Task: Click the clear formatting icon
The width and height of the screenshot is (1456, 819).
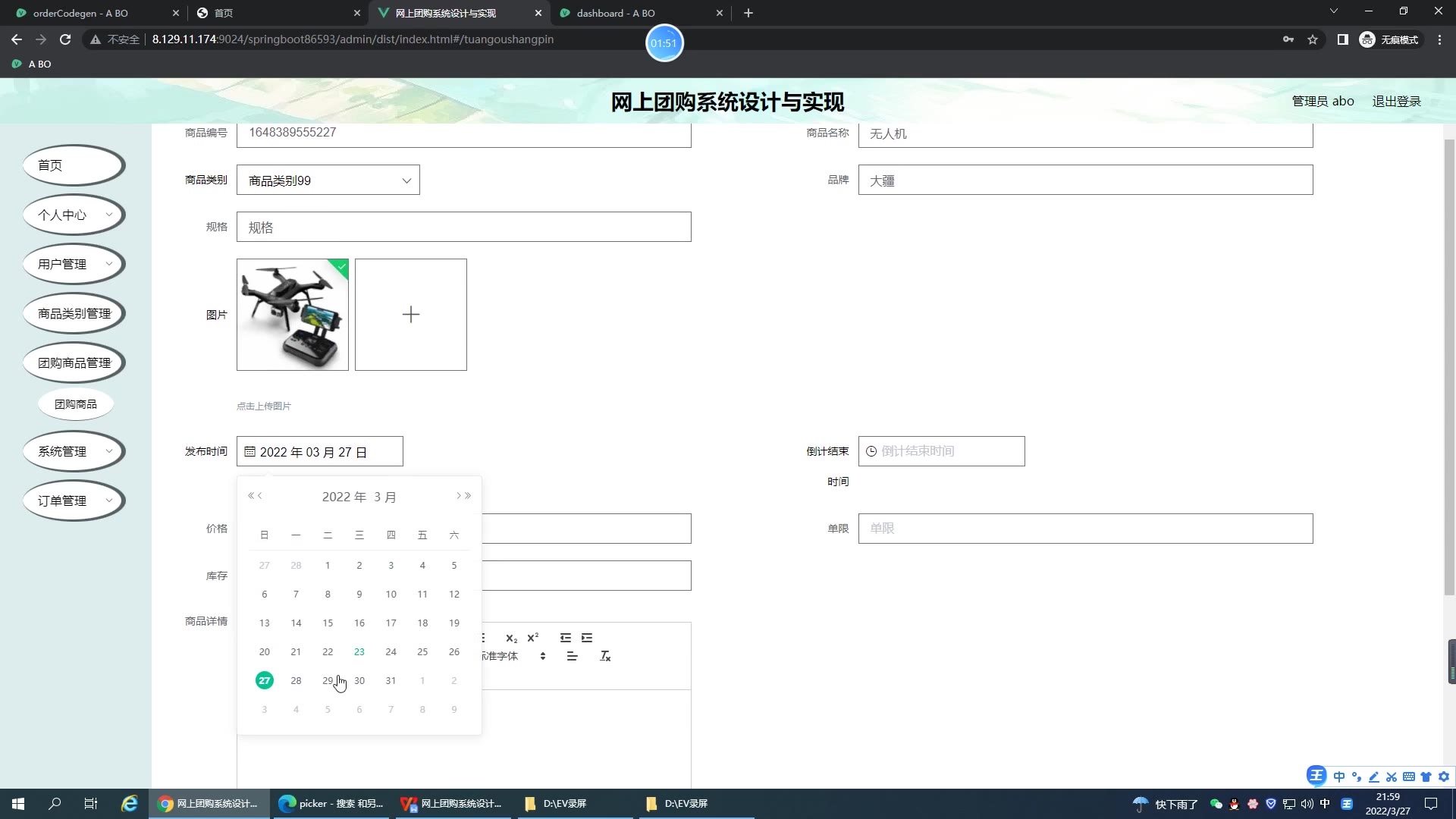Action: [x=605, y=656]
